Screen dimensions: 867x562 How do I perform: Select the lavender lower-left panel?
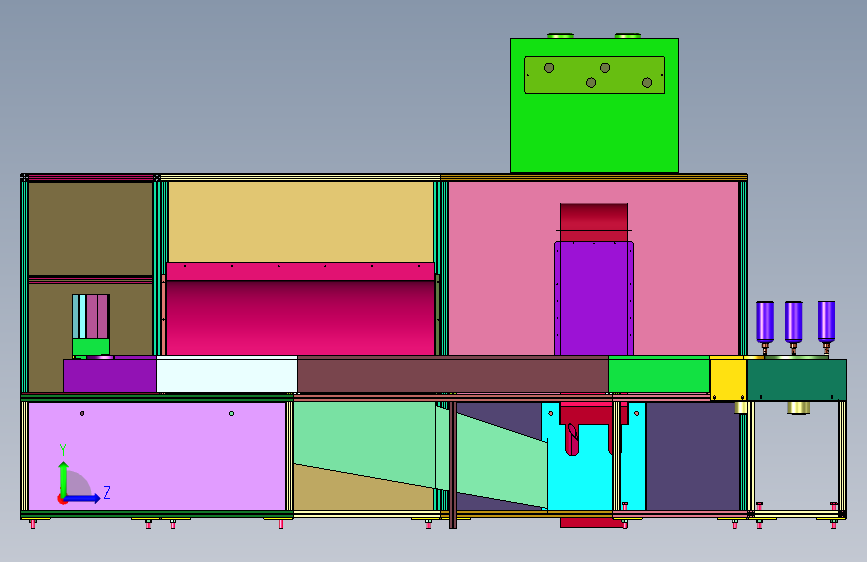click(x=156, y=456)
